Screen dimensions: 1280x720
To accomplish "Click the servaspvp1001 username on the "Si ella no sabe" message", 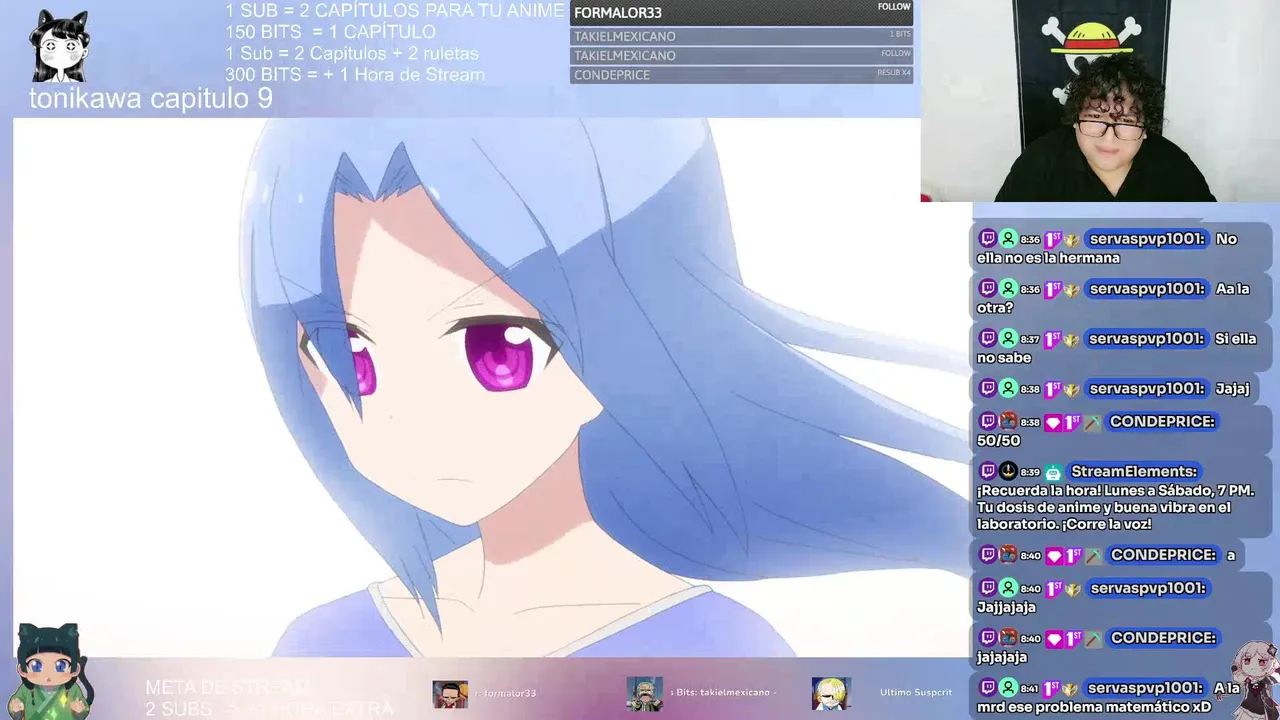I will (1147, 339).
